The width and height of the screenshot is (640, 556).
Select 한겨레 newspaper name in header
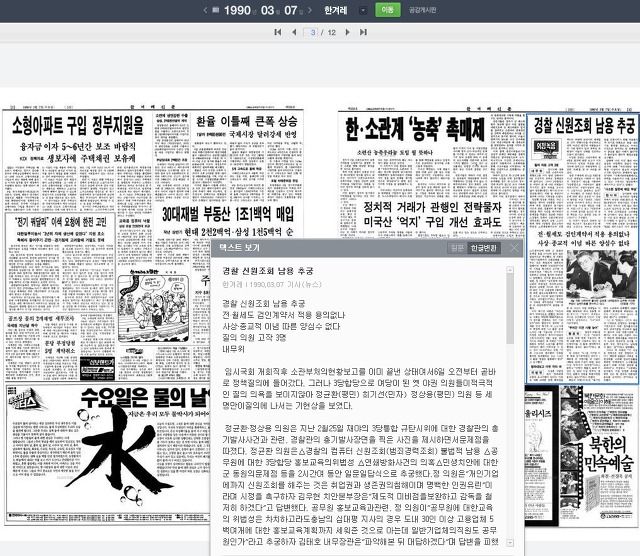336,10
